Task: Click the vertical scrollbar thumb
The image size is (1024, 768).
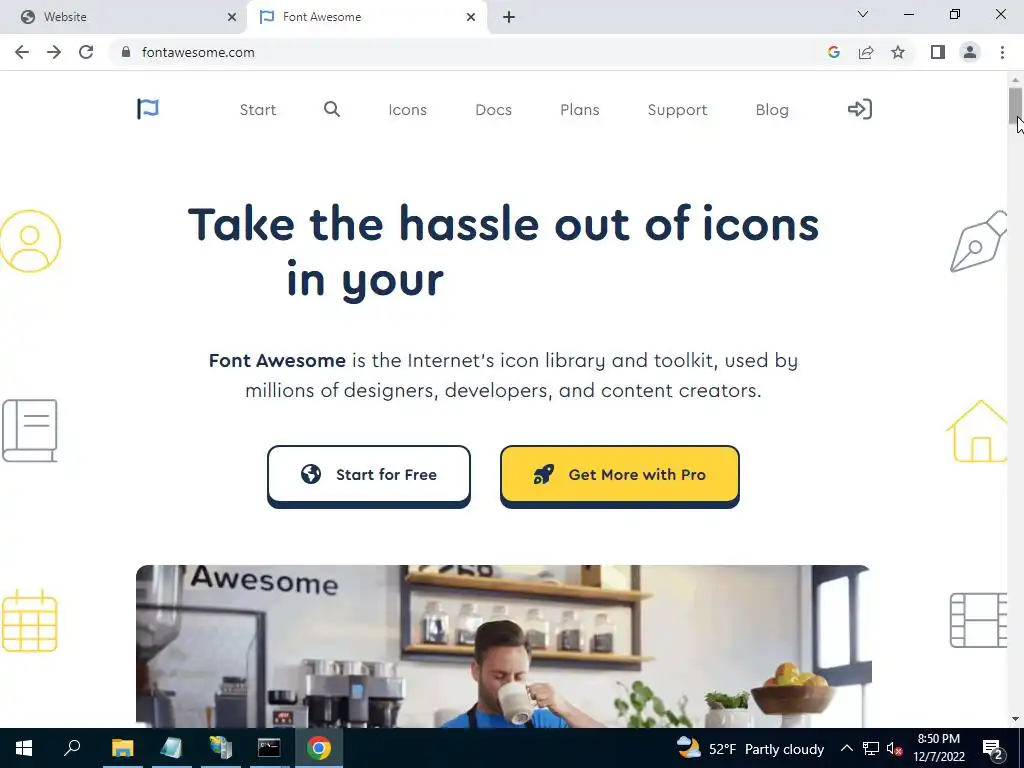Action: 1014,104
